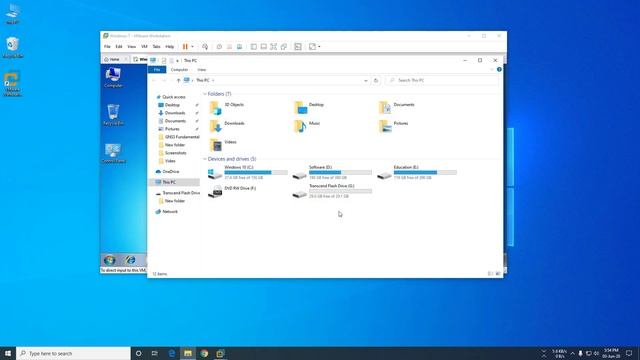
Task: Click Cortana circle icon in taskbar
Action: [138, 353]
